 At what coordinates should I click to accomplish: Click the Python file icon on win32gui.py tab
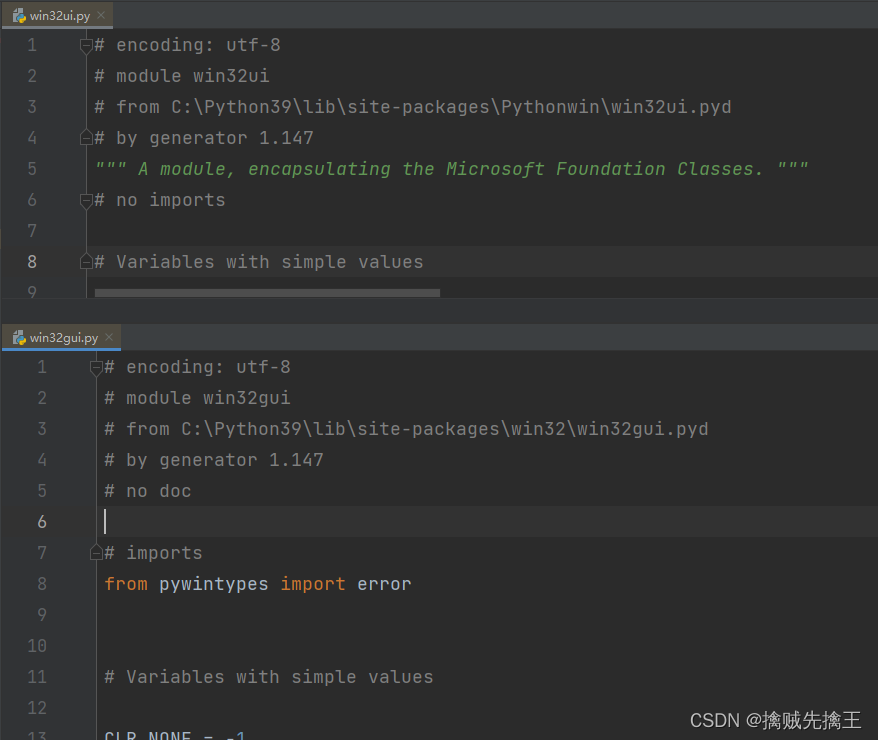click(x=19, y=337)
